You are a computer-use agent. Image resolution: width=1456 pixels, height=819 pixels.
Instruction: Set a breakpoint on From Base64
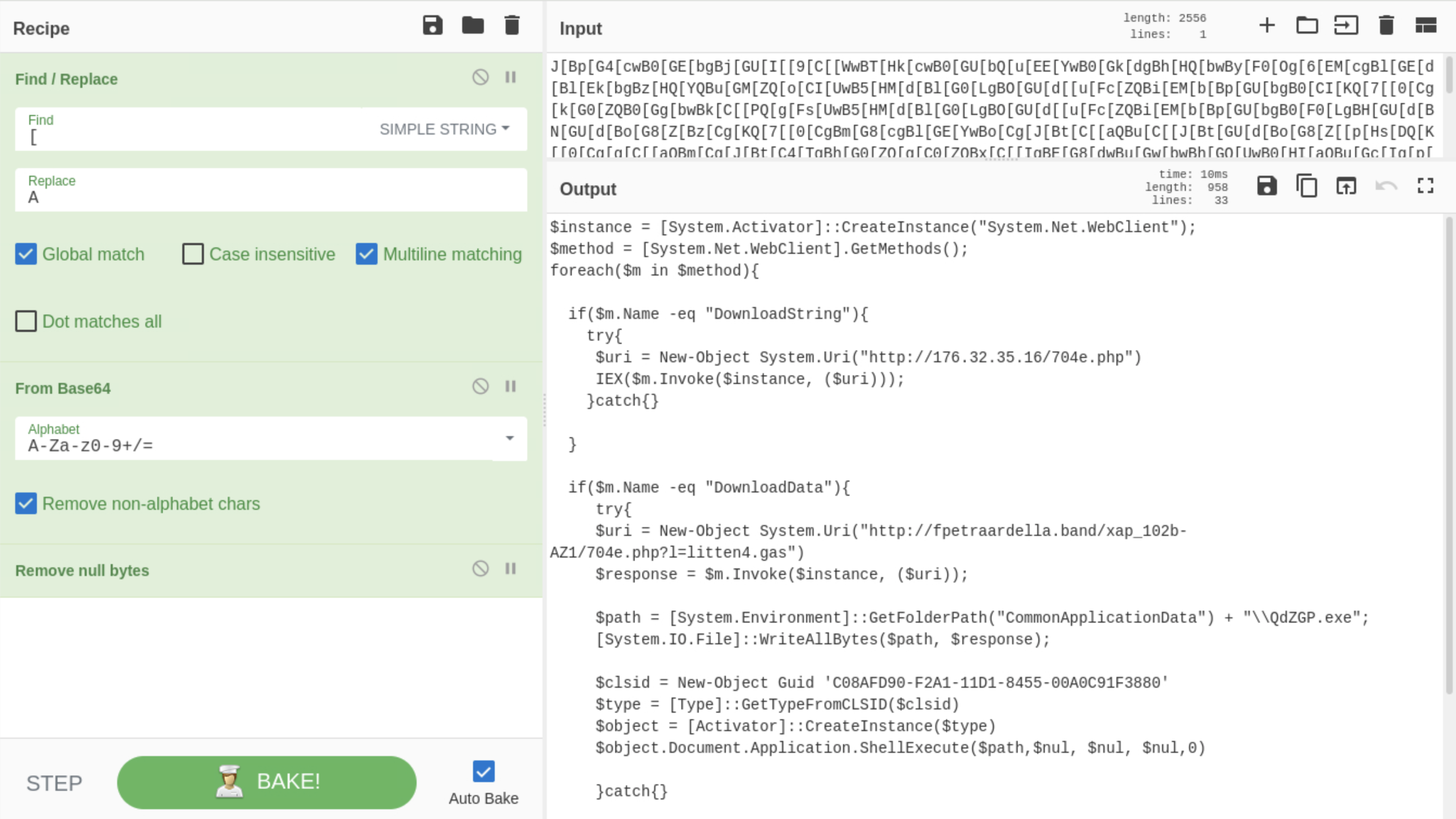click(511, 386)
